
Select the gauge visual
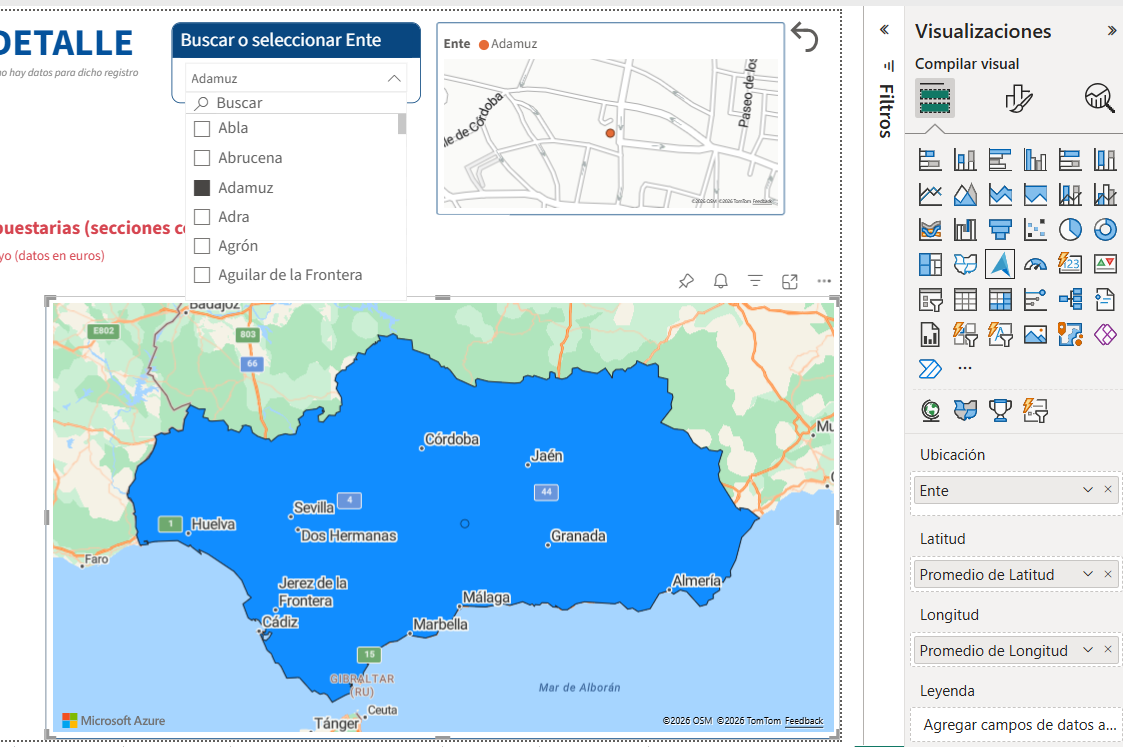pos(1035,264)
